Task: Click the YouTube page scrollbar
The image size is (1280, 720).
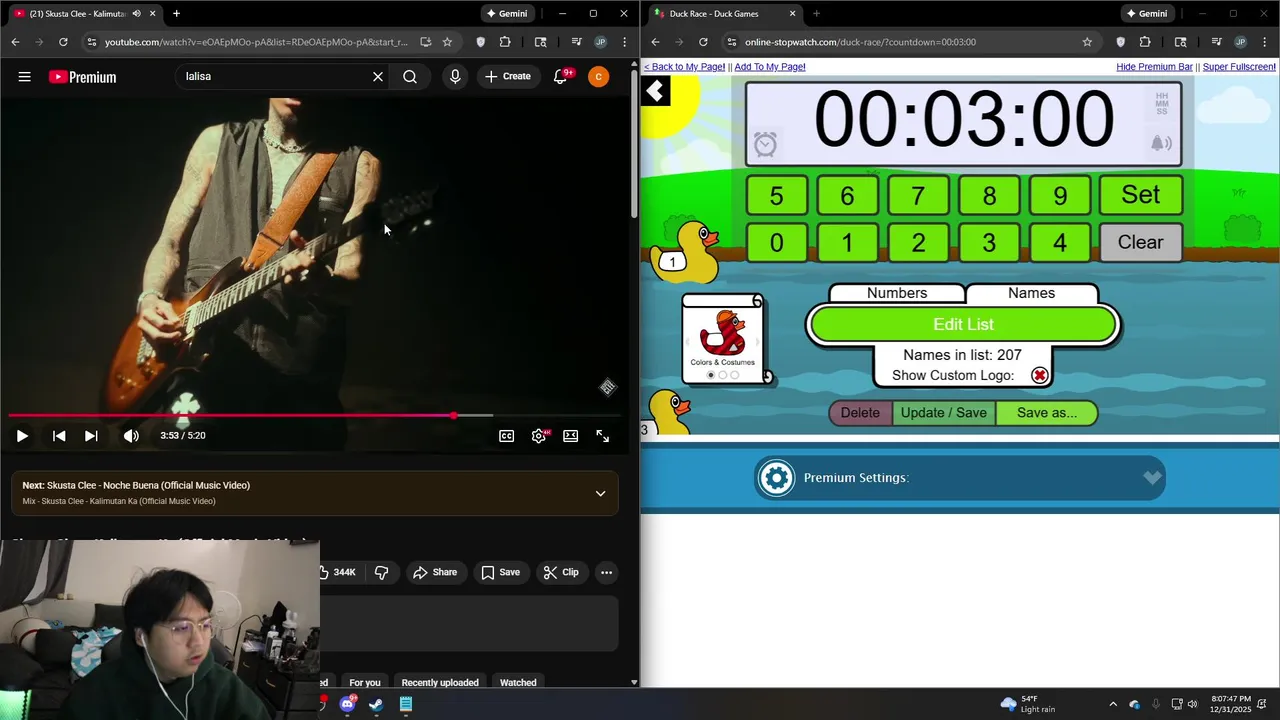Action: click(x=634, y=143)
